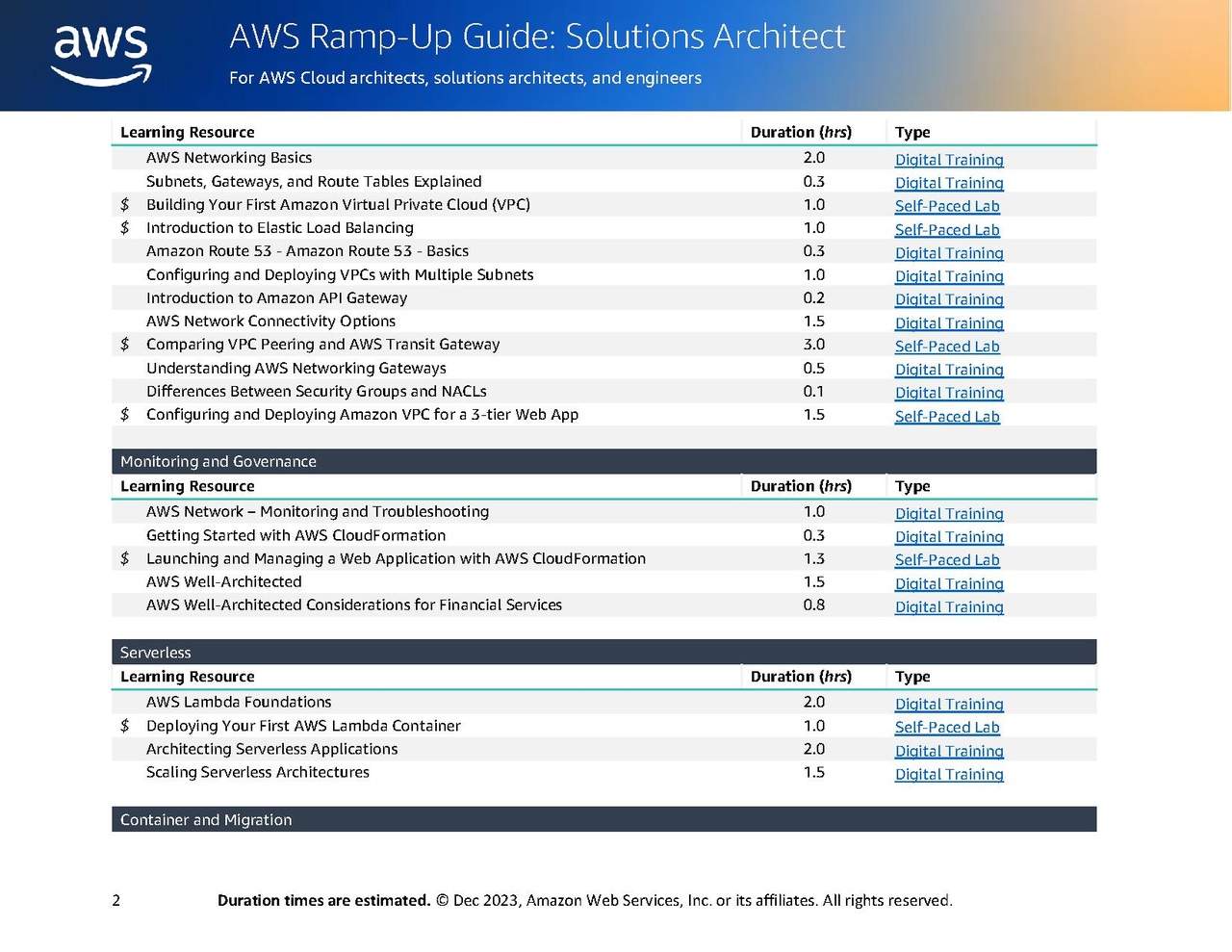
Task: Open Digital Training link for Well-Architected Considerations for Financial Services
Action: click(949, 607)
